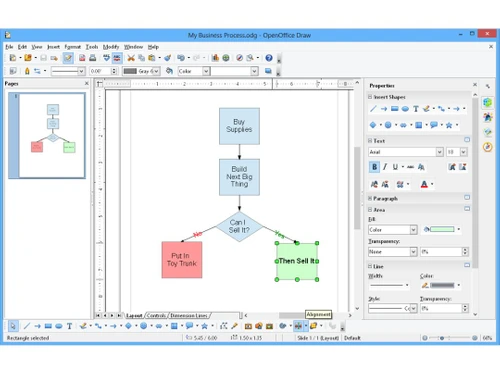Open OpenOffice Help question mark icon
The width and height of the screenshot is (500, 375).
click(269, 58)
